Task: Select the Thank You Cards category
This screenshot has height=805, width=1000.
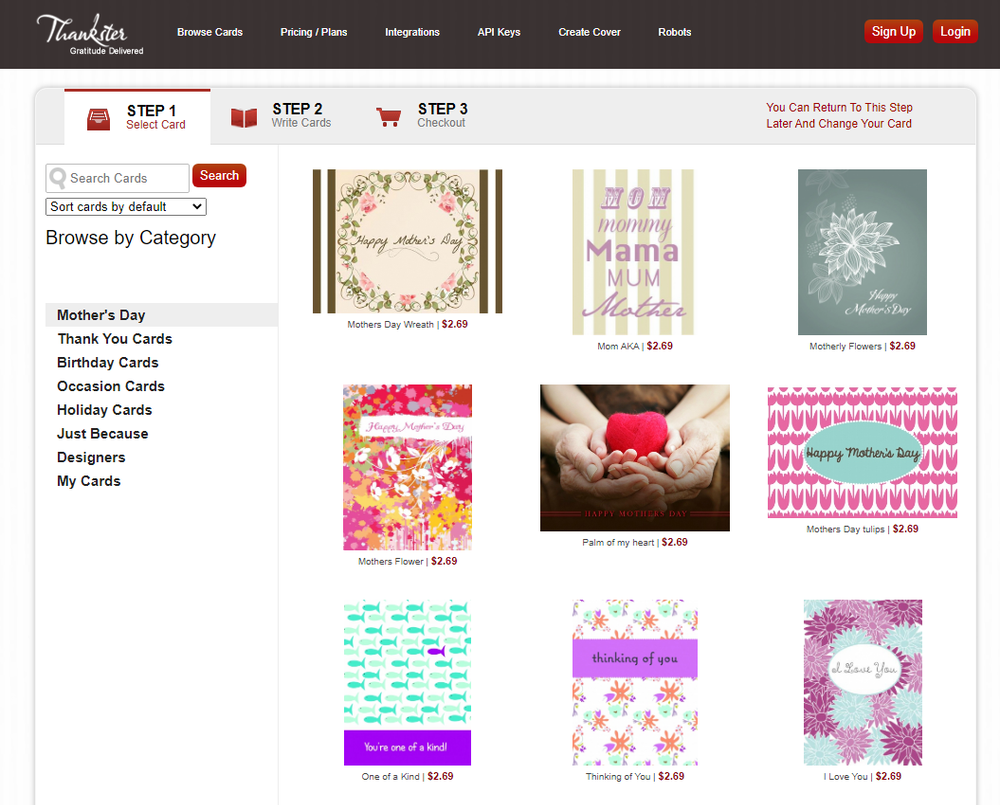Action: (115, 339)
